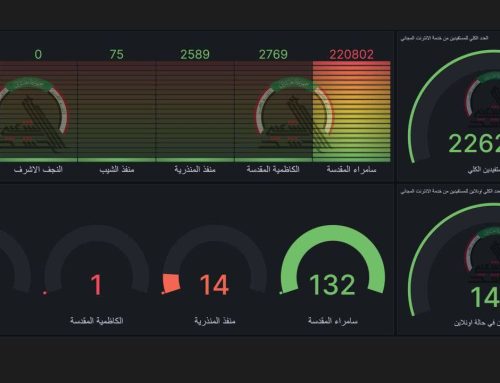This screenshot has width=500, height=383.
Task: Click the value 2589 above منفذ المنذرية bar
Action: [195, 54]
